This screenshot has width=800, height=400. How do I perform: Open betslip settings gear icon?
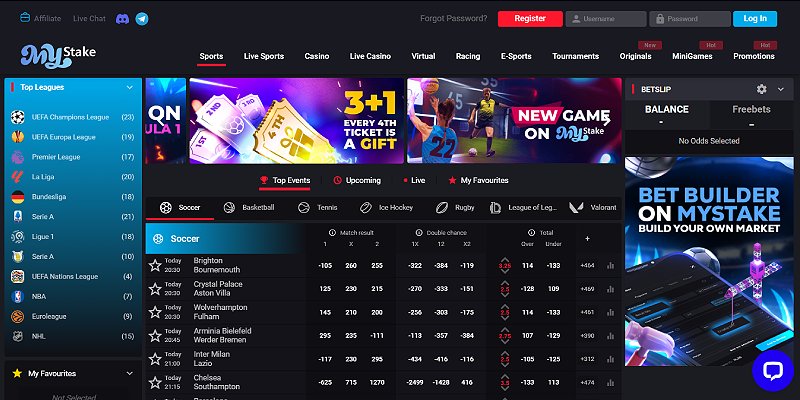pyautogui.click(x=762, y=89)
